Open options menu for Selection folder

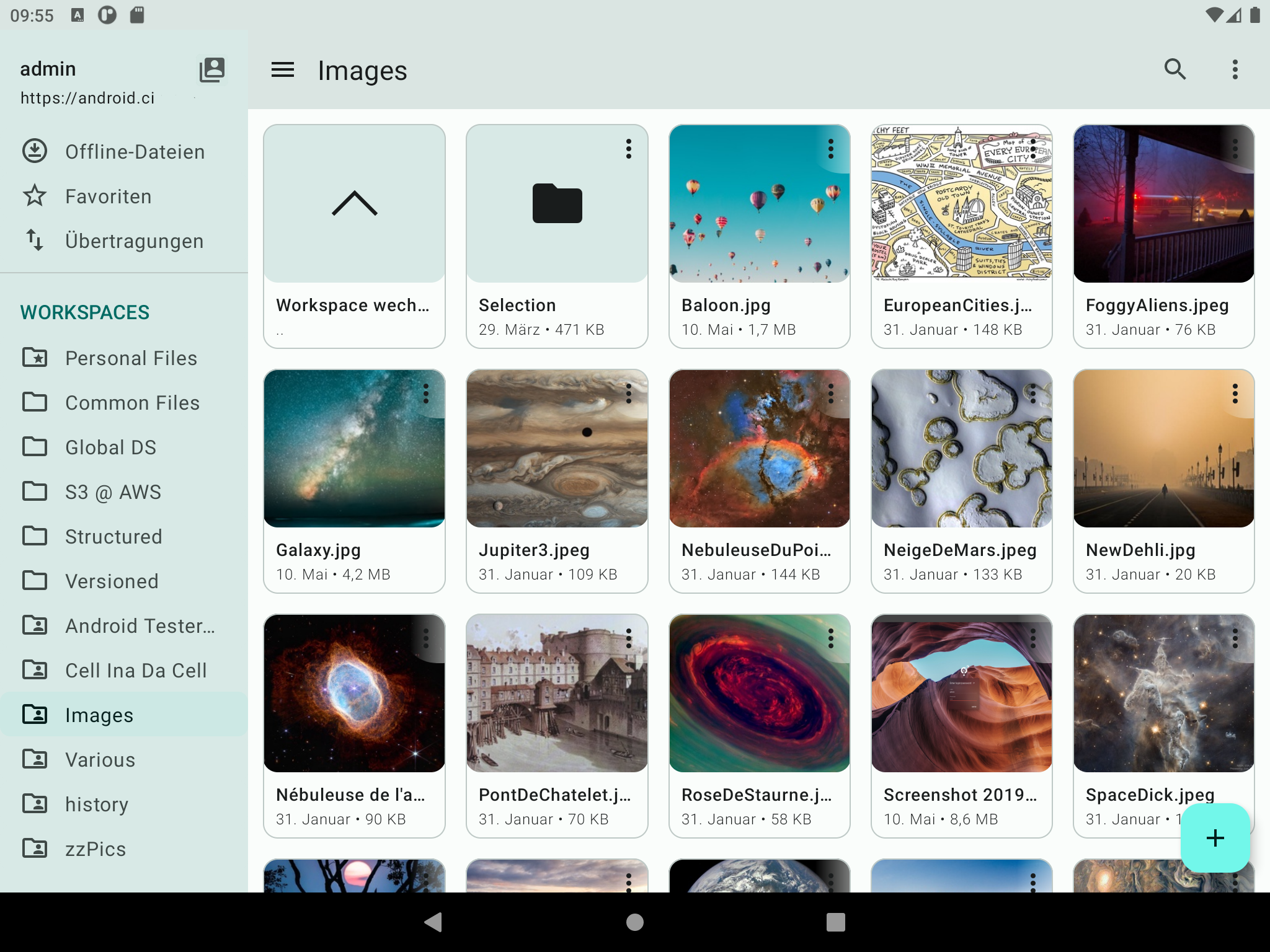tap(629, 149)
